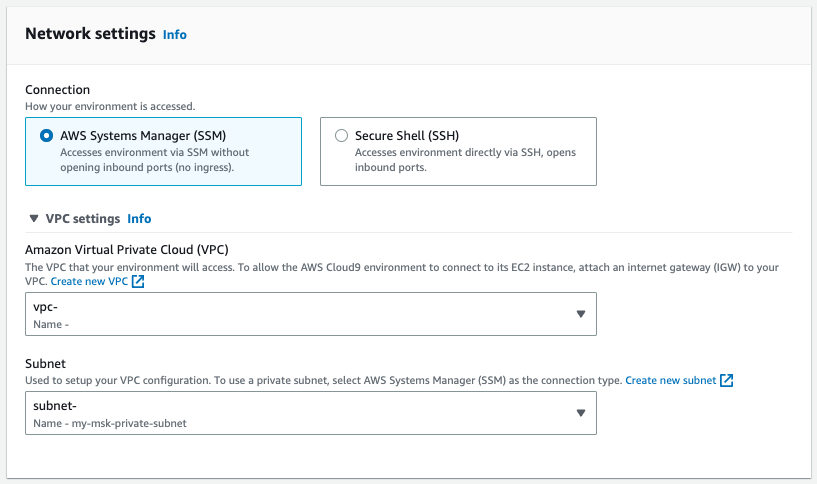Viewport: 817px width, 484px height.
Task: Click the Connection label
Action: tap(57, 90)
